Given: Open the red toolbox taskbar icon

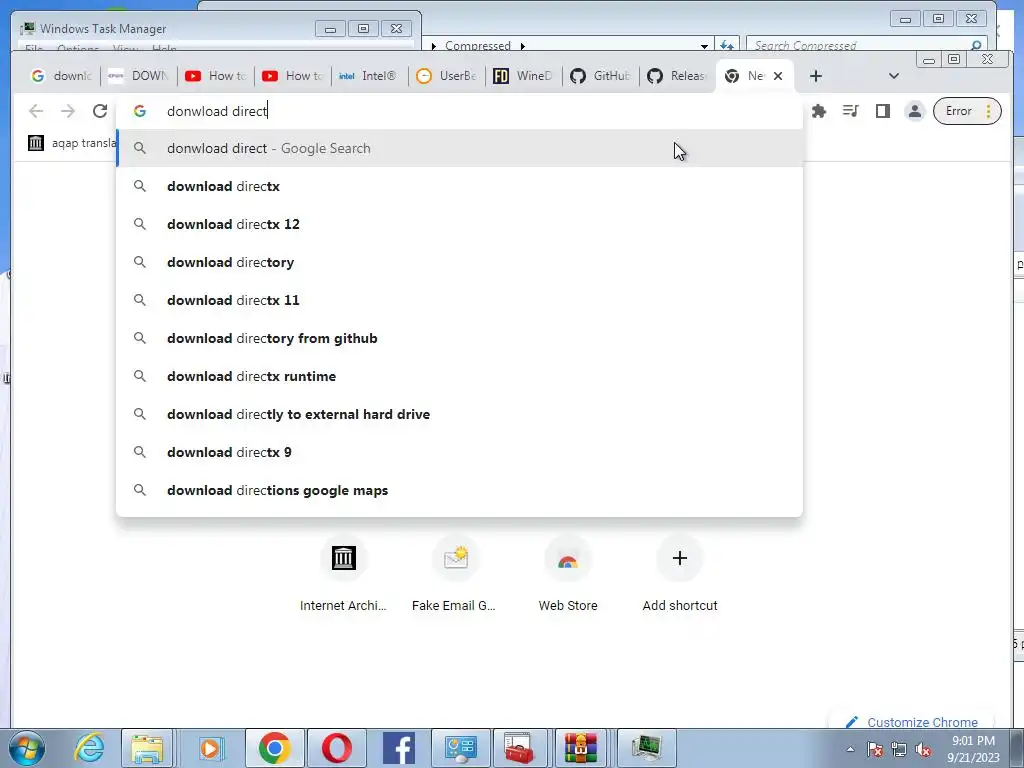Looking at the screenshot, I should (x=519, y=748).
